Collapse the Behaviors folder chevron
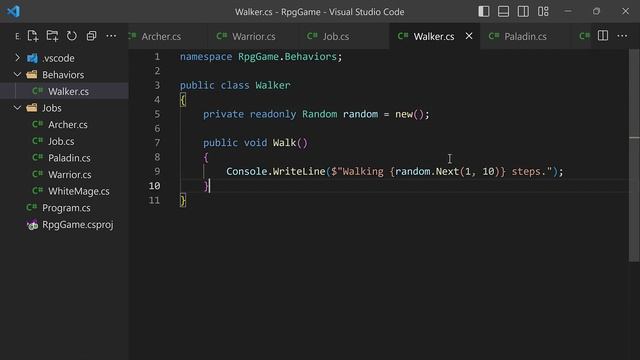Image resolution: width=640 pixels, height=360 pixels. [17, 74]
